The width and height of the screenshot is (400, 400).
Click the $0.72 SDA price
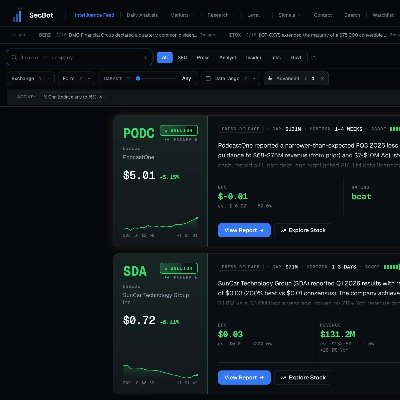click(x=139, y=320)
